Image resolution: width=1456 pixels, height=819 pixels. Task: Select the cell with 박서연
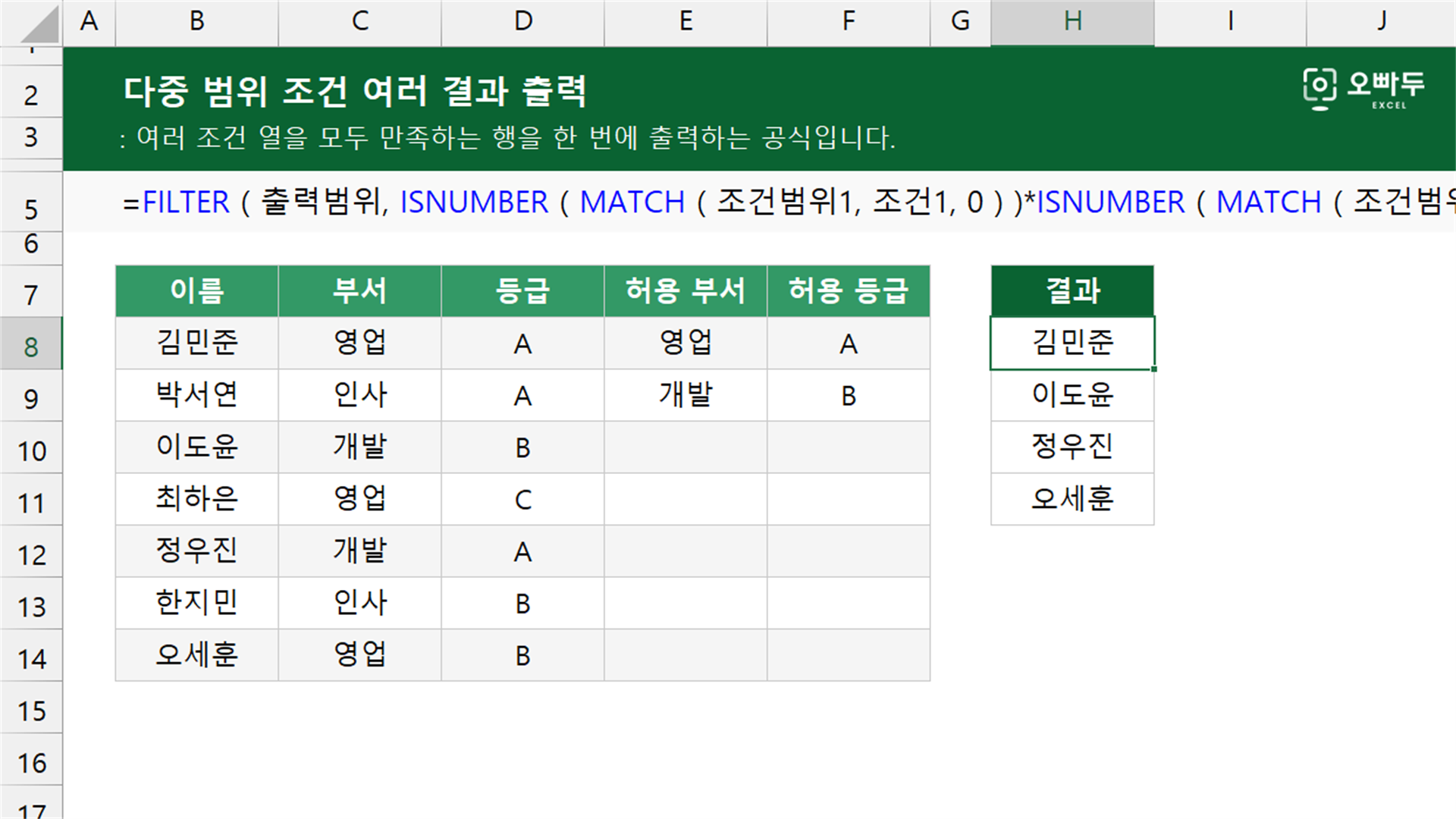click(196, 395)
